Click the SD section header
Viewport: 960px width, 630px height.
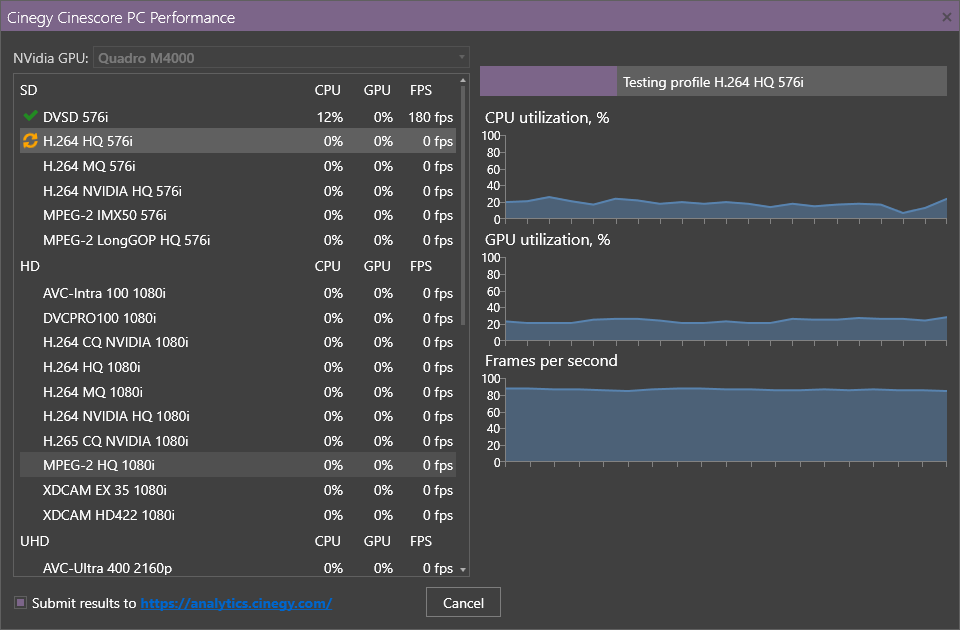click(x=29, y=90)
